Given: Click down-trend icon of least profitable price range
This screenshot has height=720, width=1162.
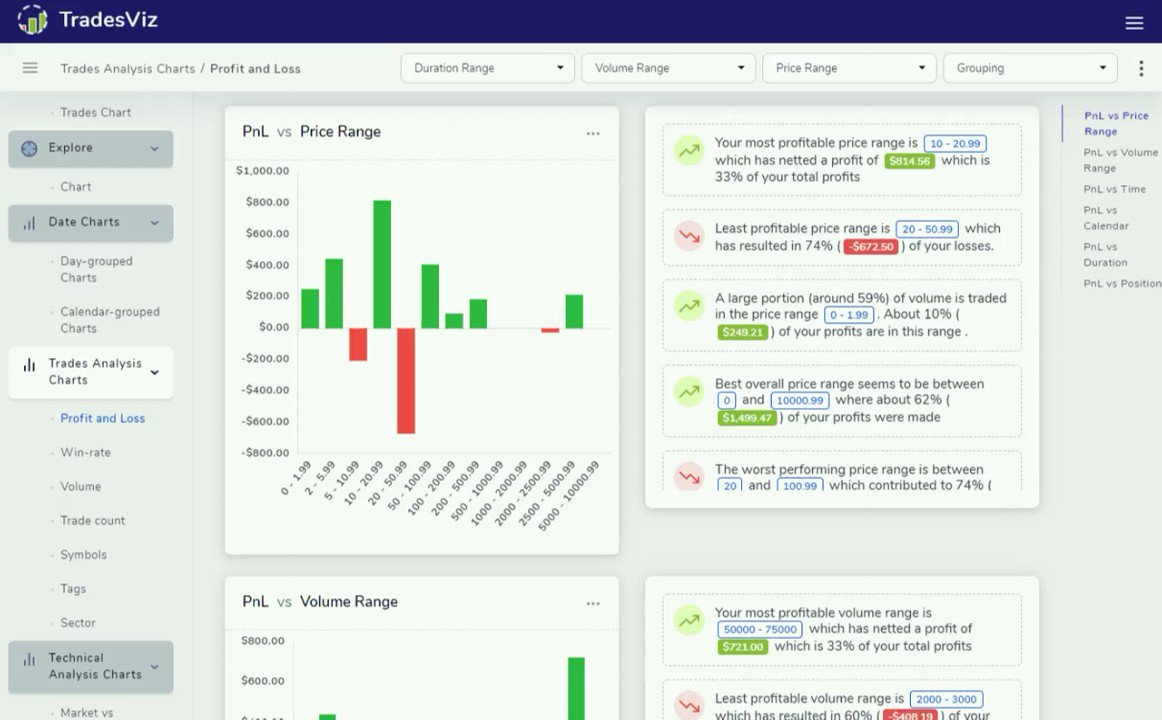Looking at the screenshot, I should 689,236.
